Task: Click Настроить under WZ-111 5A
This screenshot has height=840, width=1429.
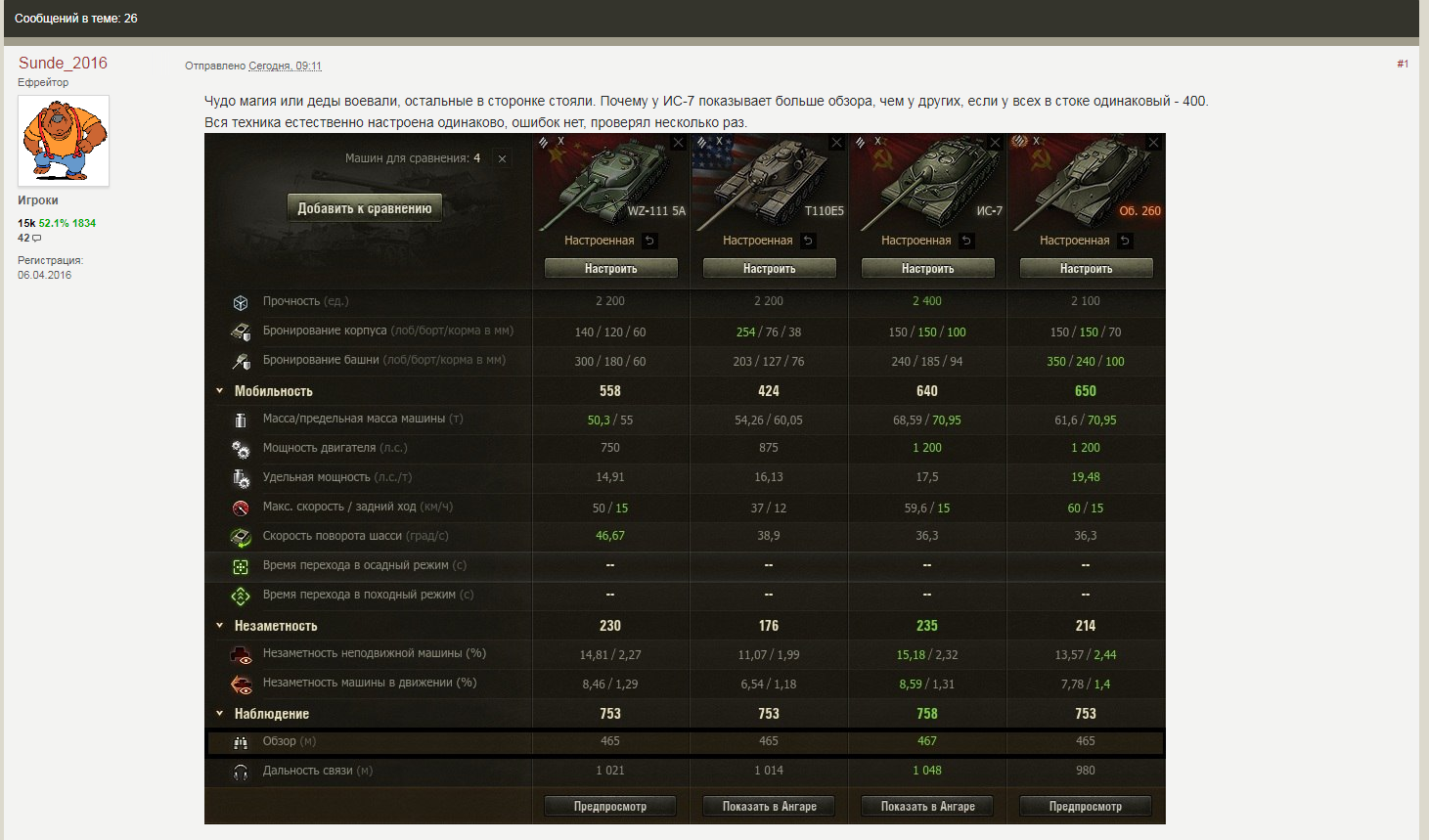Action: (x=611, y=268)
